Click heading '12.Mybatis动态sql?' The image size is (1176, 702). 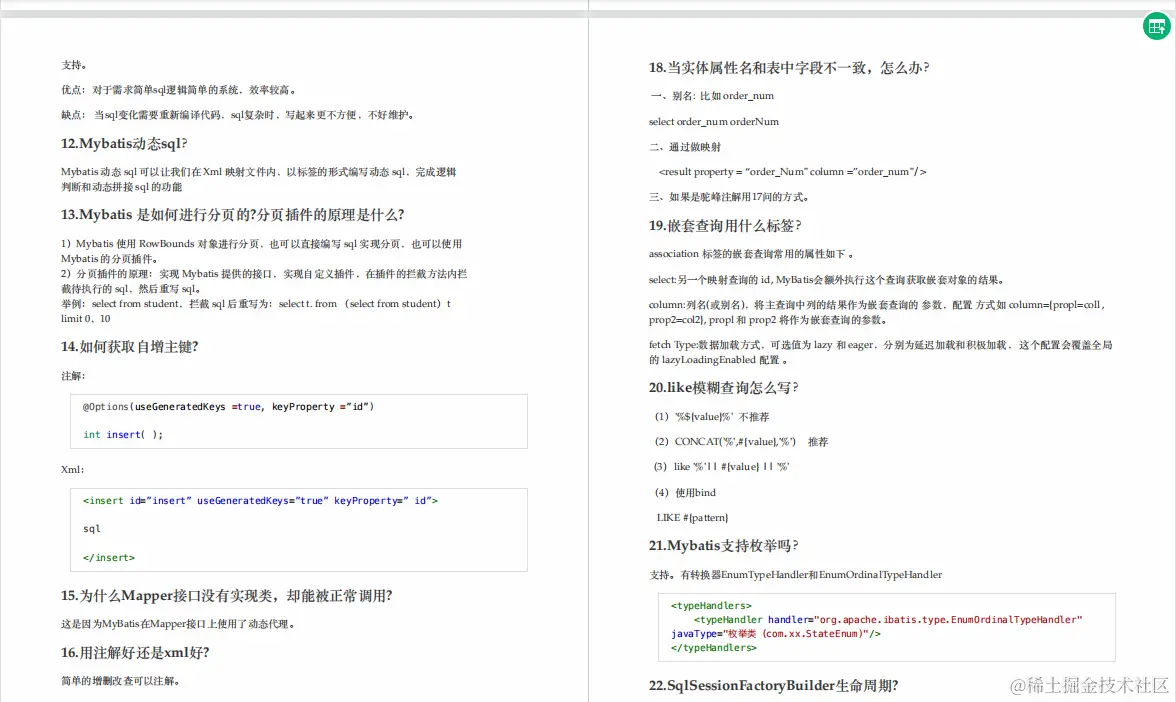124,143
